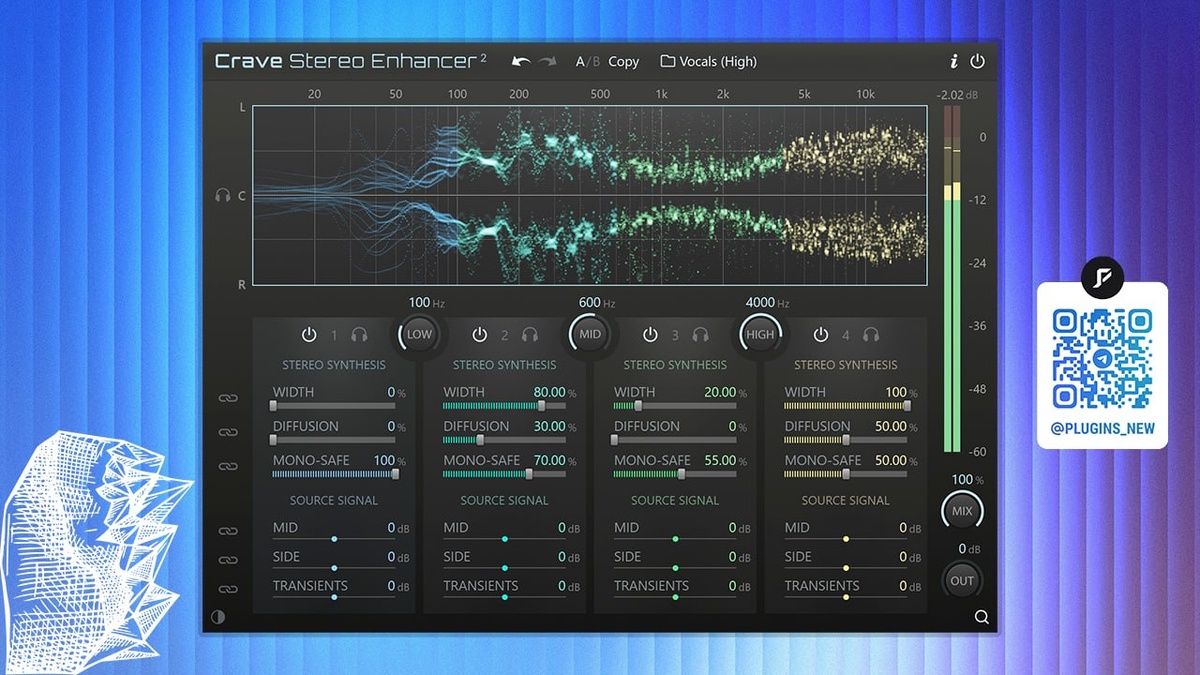
Task: Click the HIGH crossover knob
Action: 760,334
